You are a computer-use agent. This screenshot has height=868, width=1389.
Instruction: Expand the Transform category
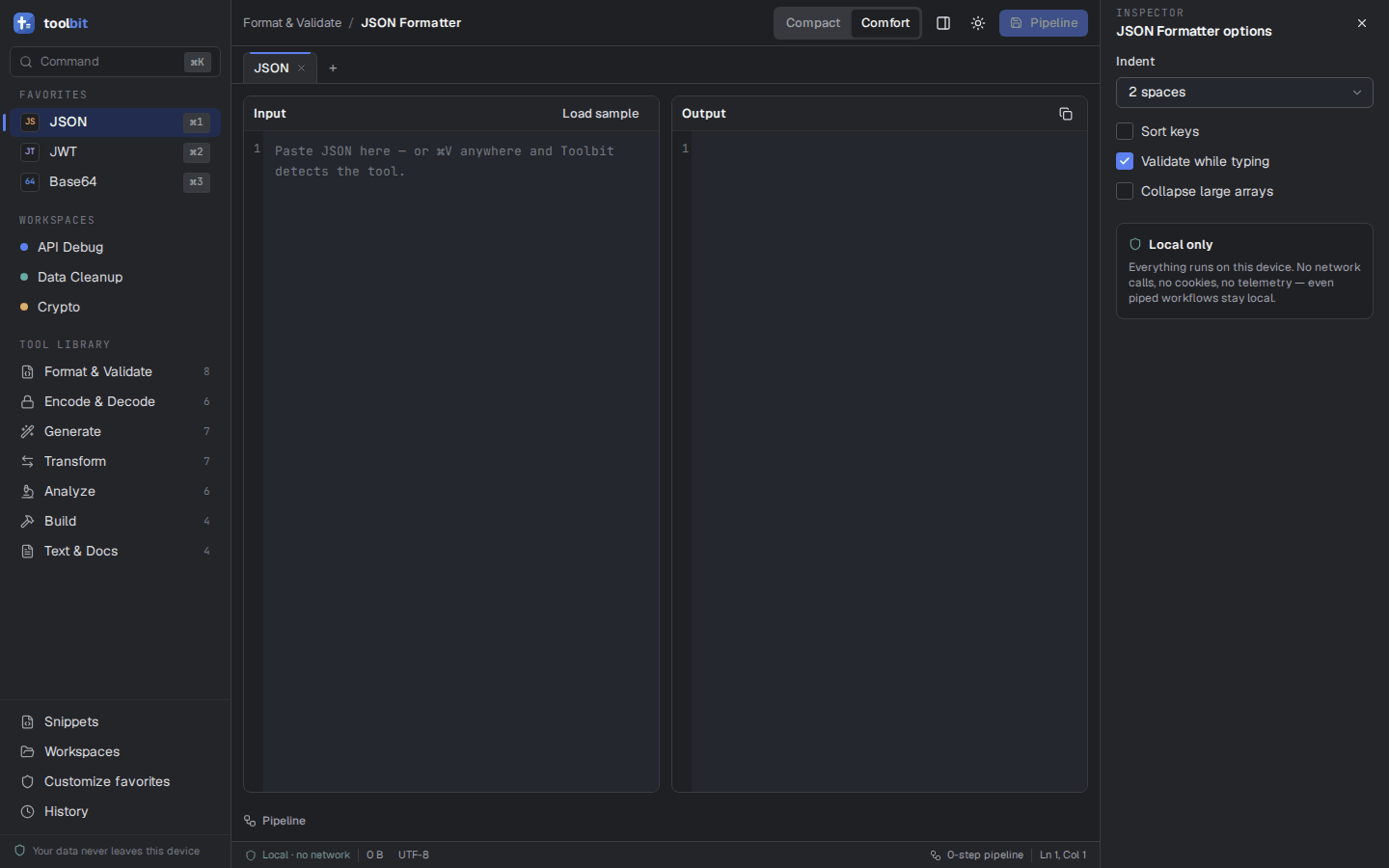(116, 461)
